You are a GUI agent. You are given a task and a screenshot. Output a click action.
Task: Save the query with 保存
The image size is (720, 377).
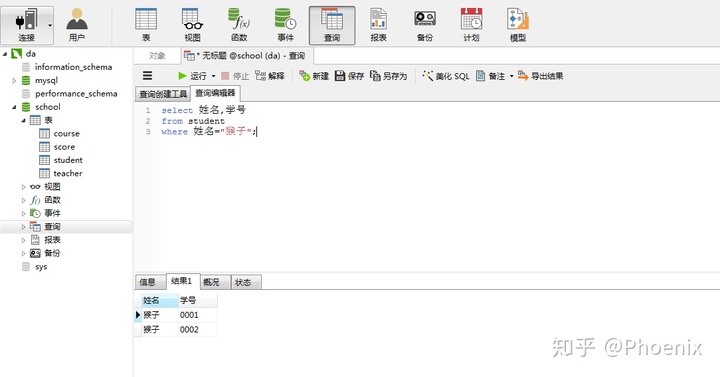349,76
